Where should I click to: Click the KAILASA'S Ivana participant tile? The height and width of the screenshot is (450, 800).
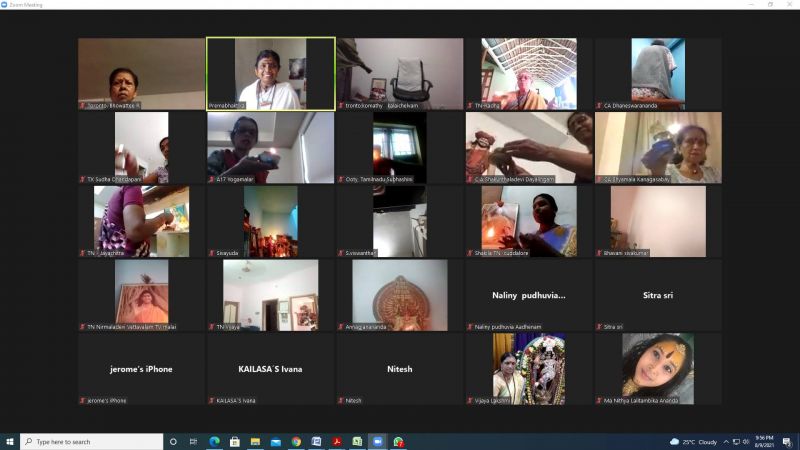pyautogui.click(x=270, y=369)
